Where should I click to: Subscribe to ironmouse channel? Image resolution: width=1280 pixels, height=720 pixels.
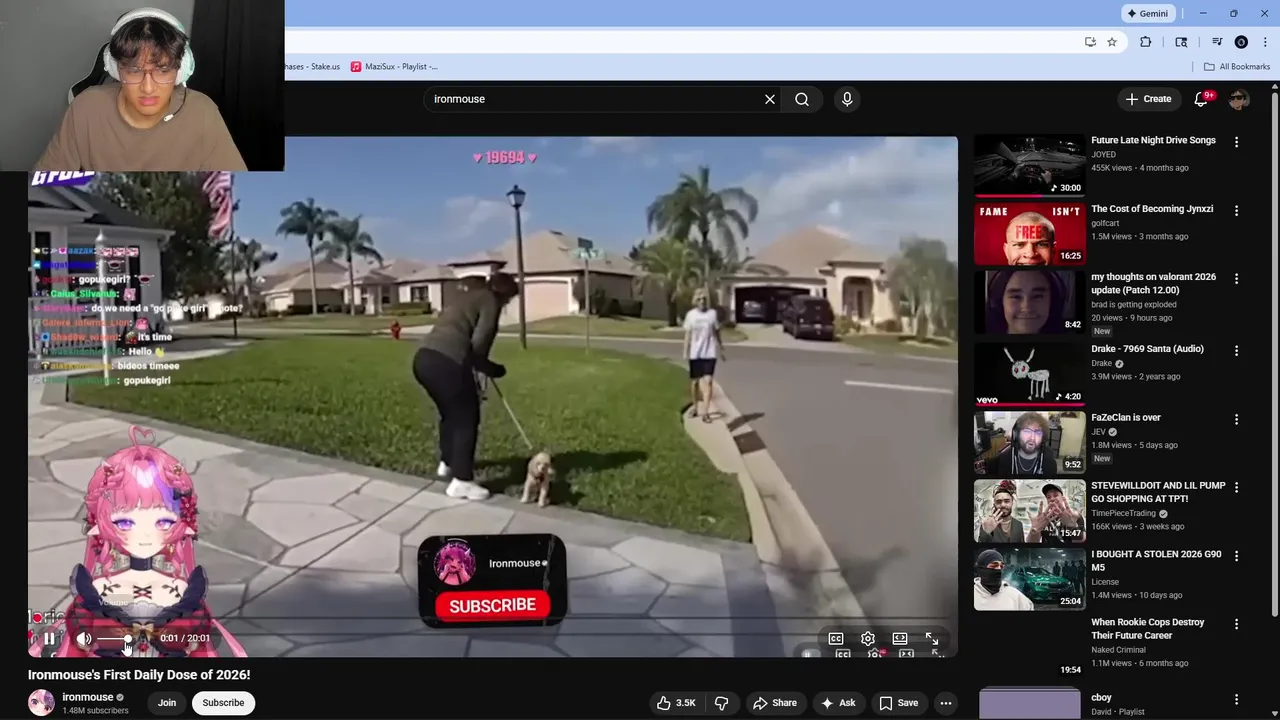pyautogui.click(x=223, y=703)
